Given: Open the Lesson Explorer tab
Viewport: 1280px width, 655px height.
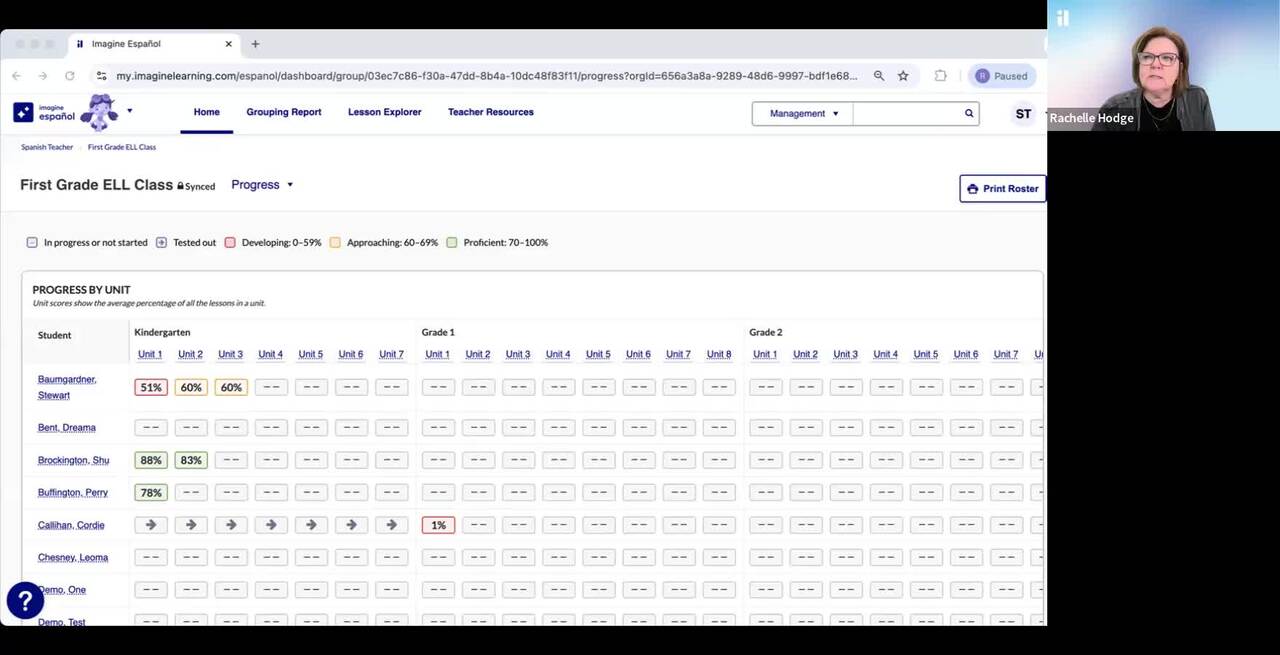Looking at the screenshot, I should pos(385,112).
